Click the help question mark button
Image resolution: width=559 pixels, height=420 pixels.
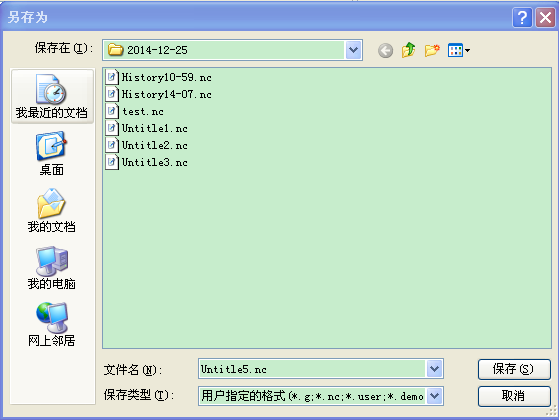coord(522,17)
